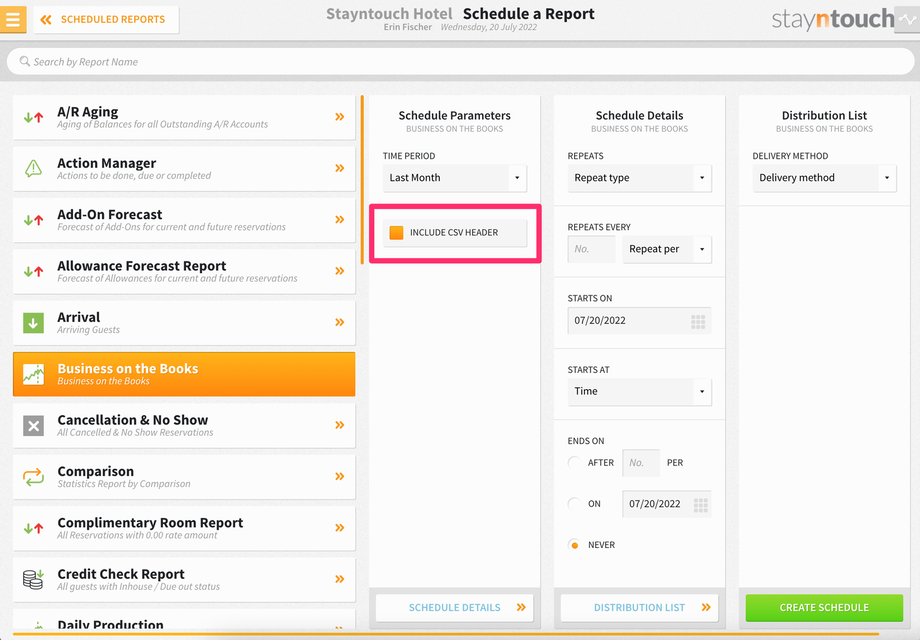
Task: Click the search magnifier icon
Action: [x=25, y=61]
